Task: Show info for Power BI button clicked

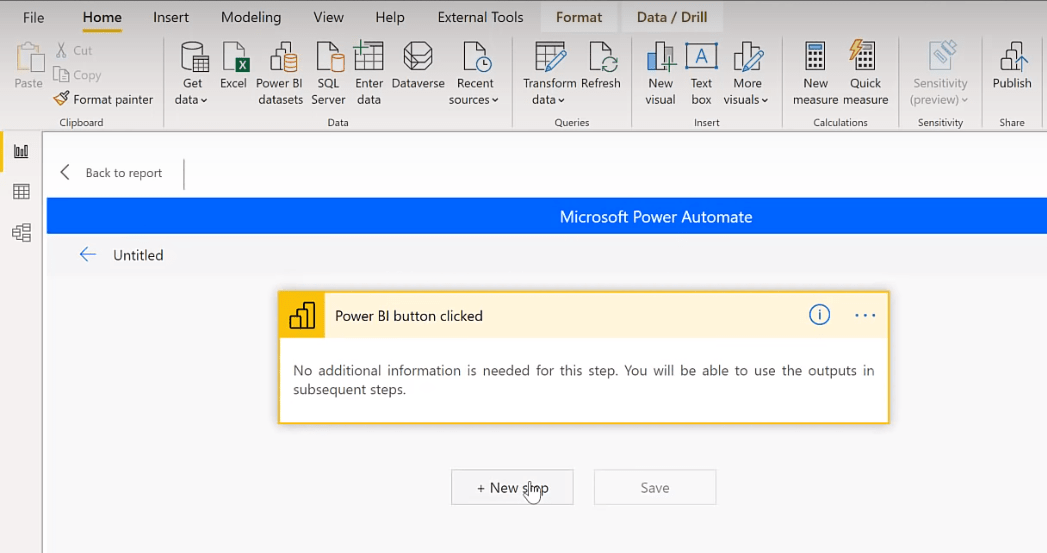Action: (819, 315)
